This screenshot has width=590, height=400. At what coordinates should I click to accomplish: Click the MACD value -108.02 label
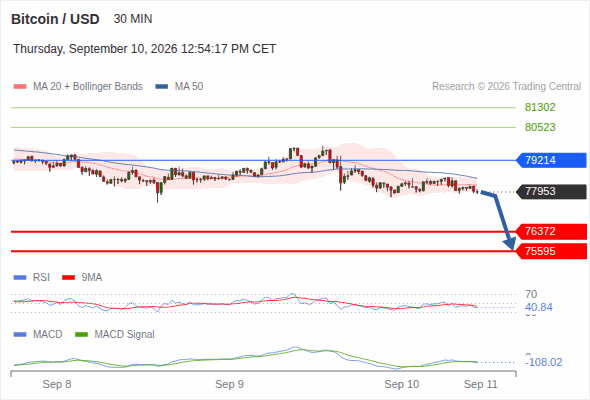pyautogui.click(x=544, y=362)
